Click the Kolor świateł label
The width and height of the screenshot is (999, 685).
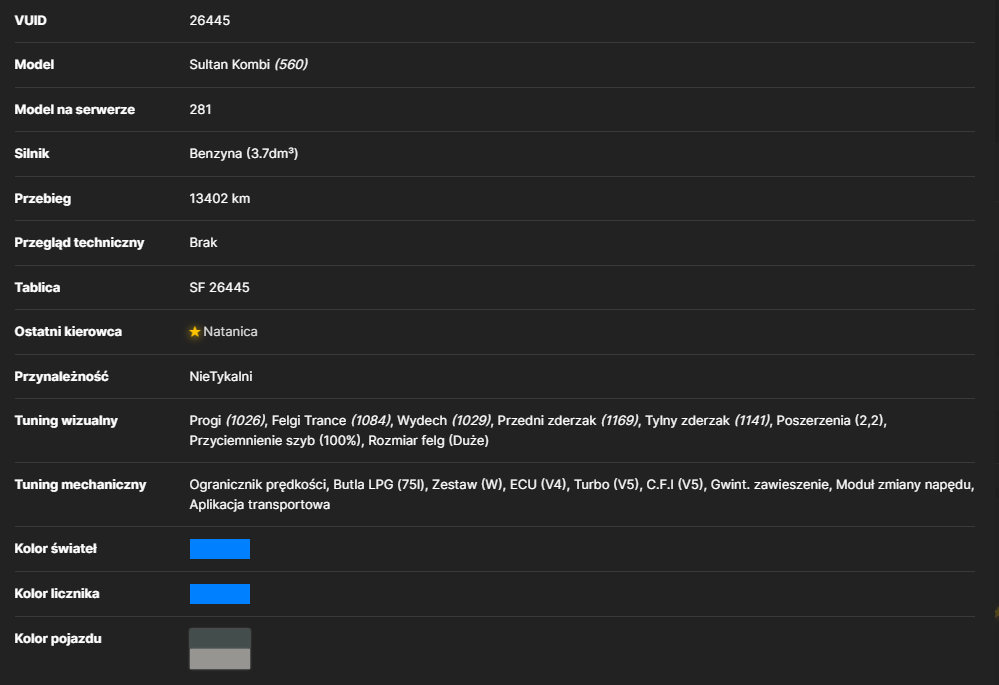click(55, 549)
